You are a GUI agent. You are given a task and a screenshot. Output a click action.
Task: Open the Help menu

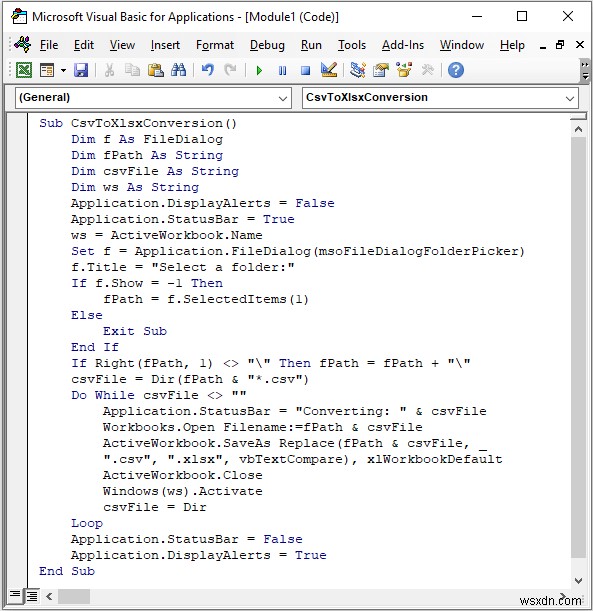[x=512, y=45]
